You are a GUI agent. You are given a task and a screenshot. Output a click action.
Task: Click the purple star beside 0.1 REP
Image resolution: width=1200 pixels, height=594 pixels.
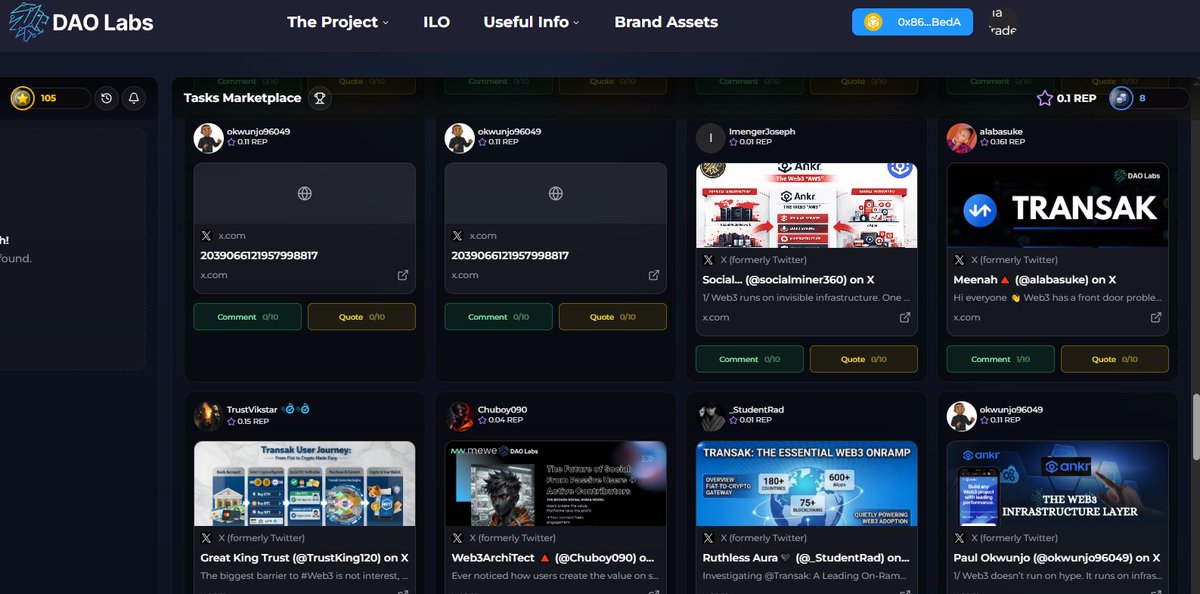pos(1044,98)
